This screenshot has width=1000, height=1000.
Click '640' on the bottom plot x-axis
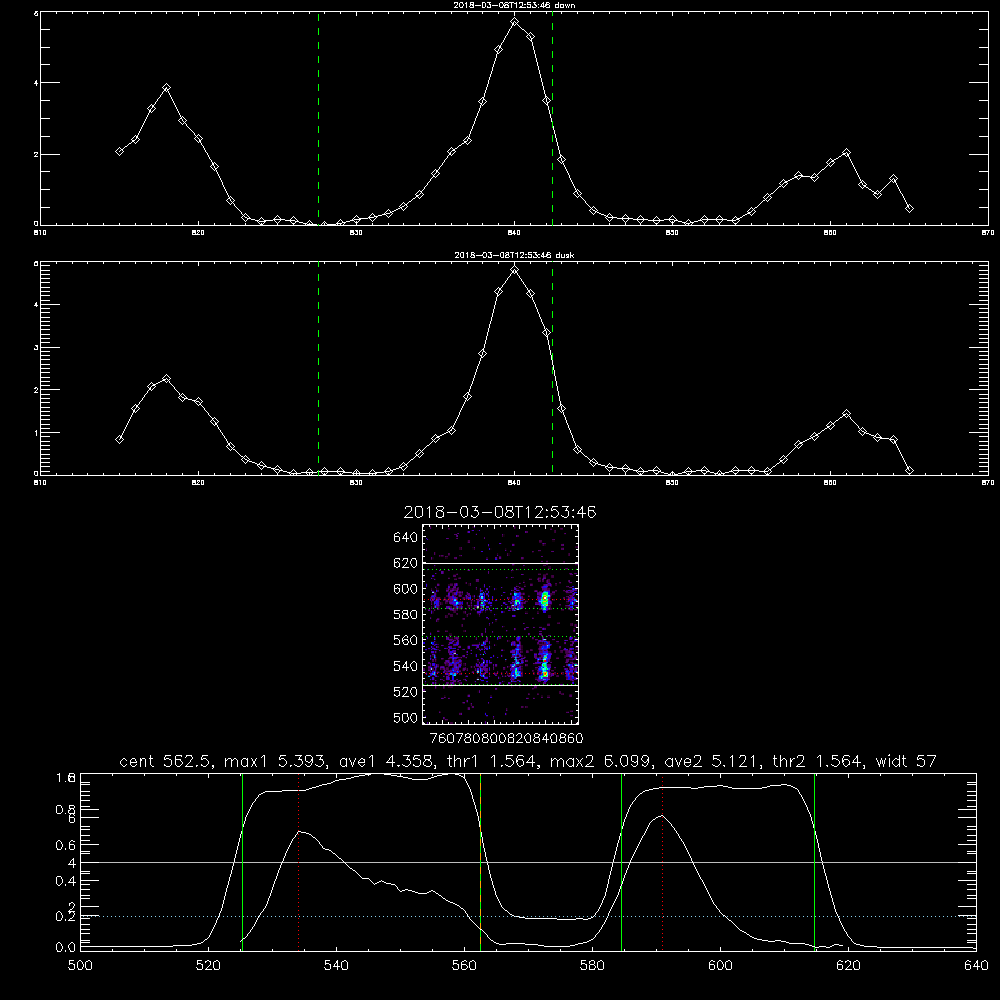point(976,966)
